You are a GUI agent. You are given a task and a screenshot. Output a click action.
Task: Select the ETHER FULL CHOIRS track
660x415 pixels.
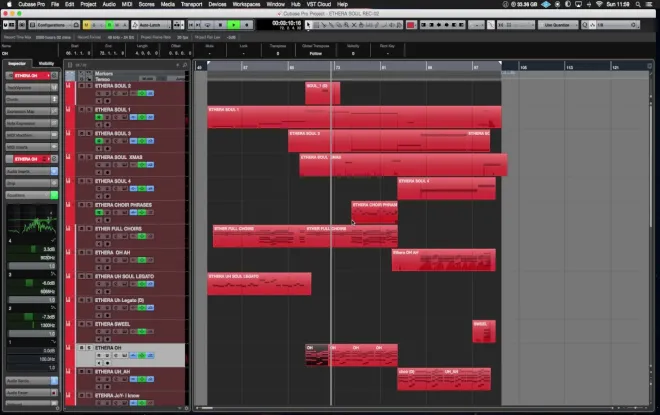118,229
